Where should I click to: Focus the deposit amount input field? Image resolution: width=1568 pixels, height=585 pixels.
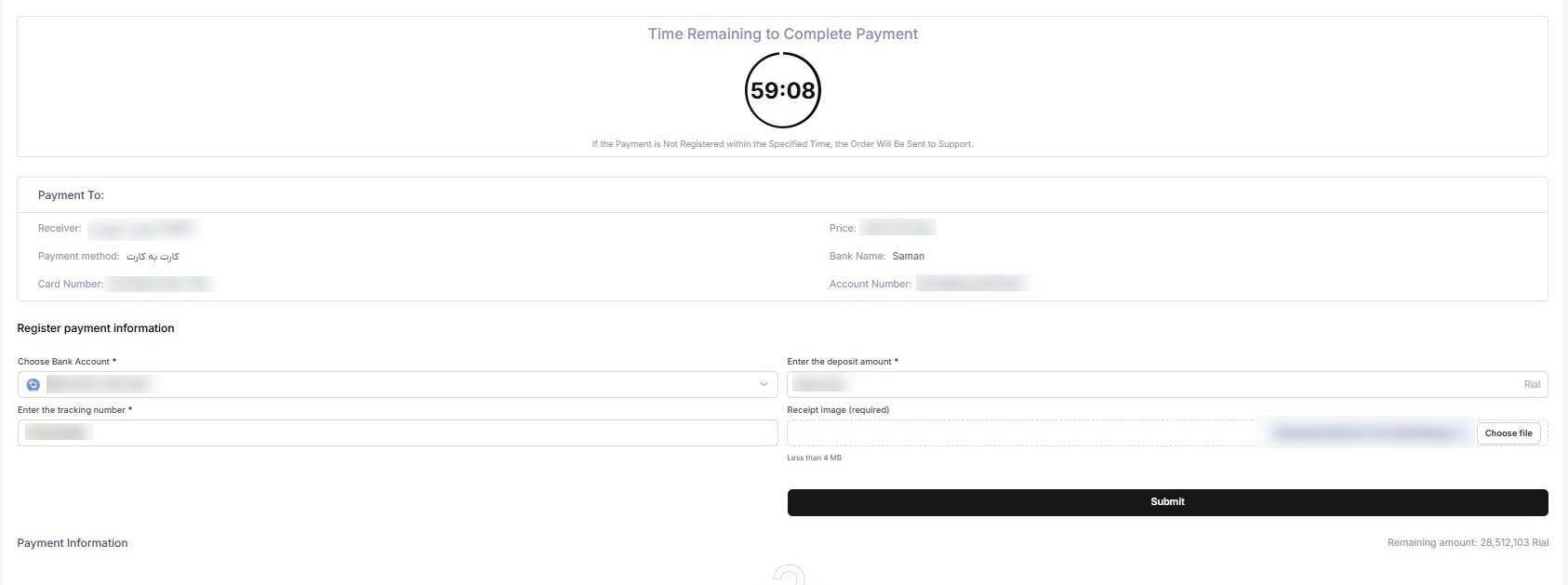[1167, 384]
